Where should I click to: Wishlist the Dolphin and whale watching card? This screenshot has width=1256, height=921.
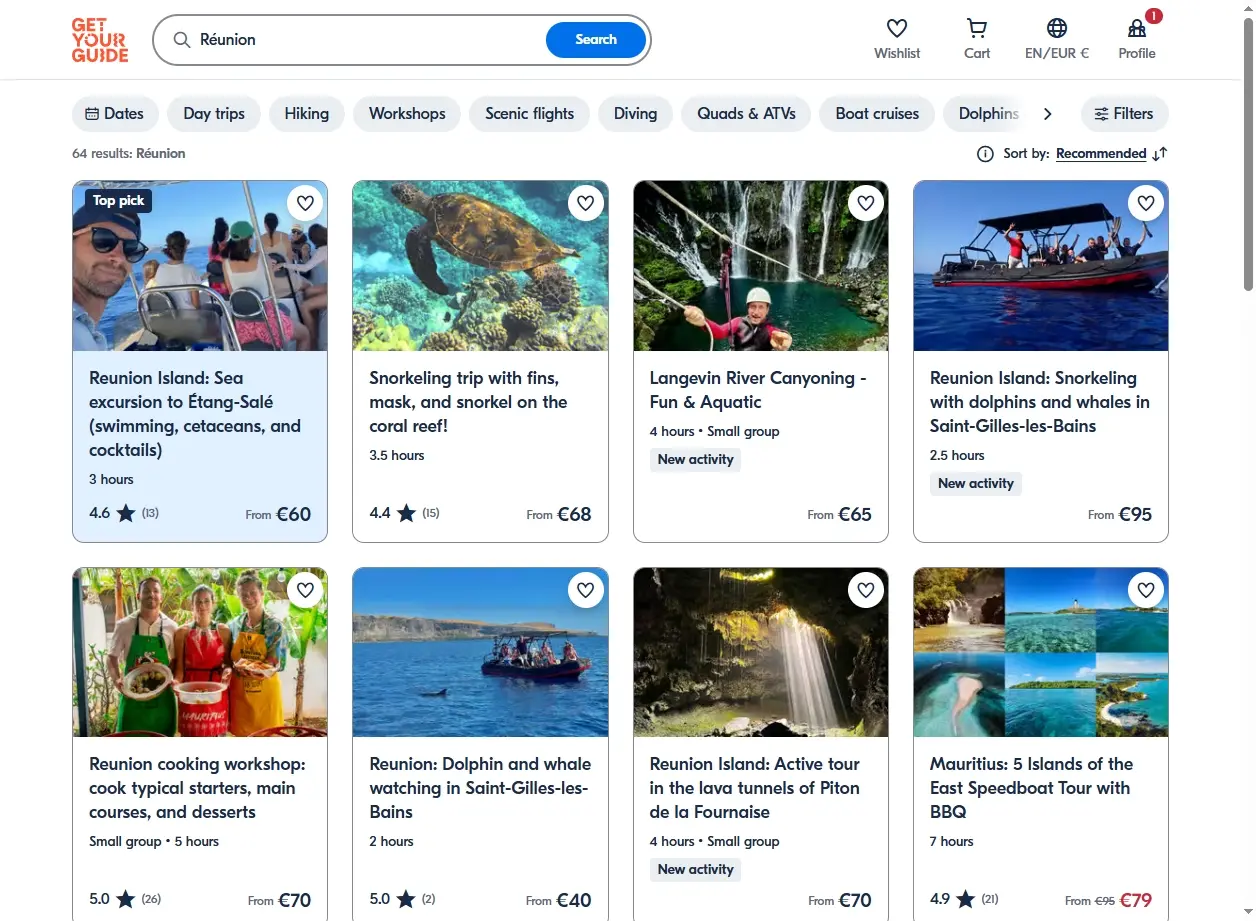coord(586,590)
